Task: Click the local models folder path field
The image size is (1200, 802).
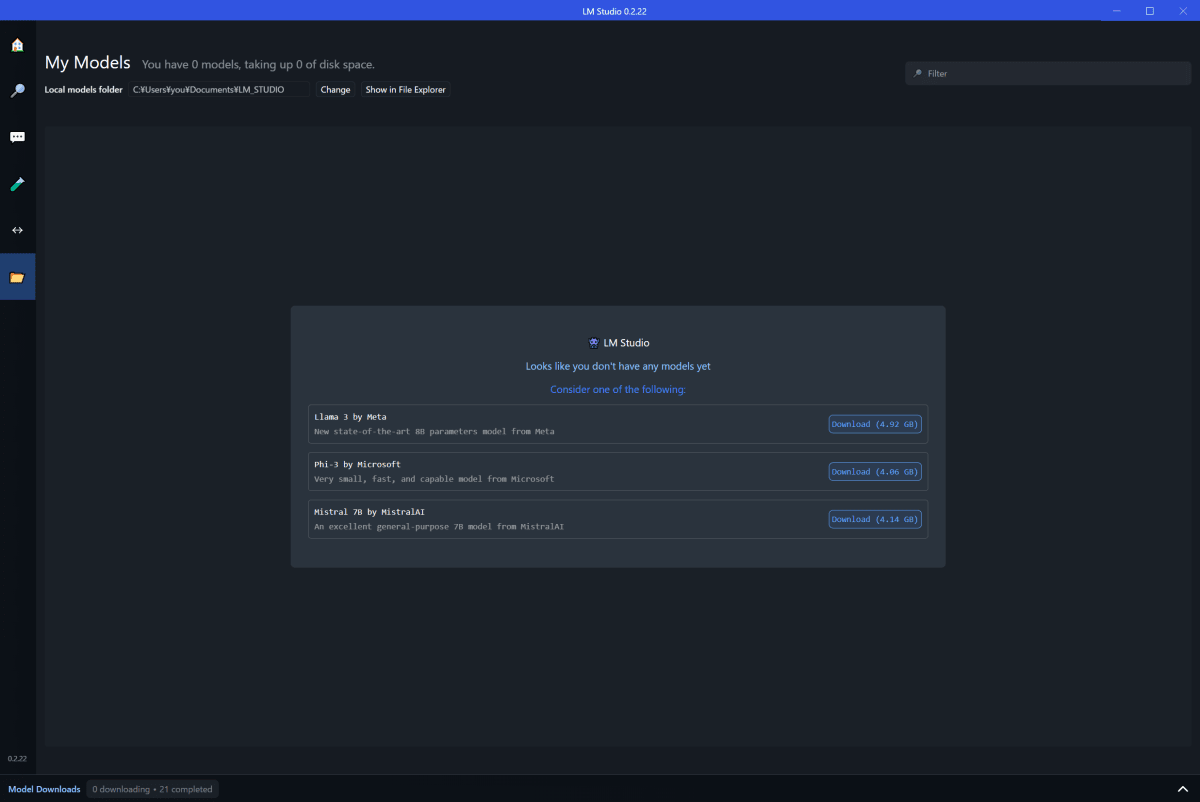Action: tap(219, 90)
